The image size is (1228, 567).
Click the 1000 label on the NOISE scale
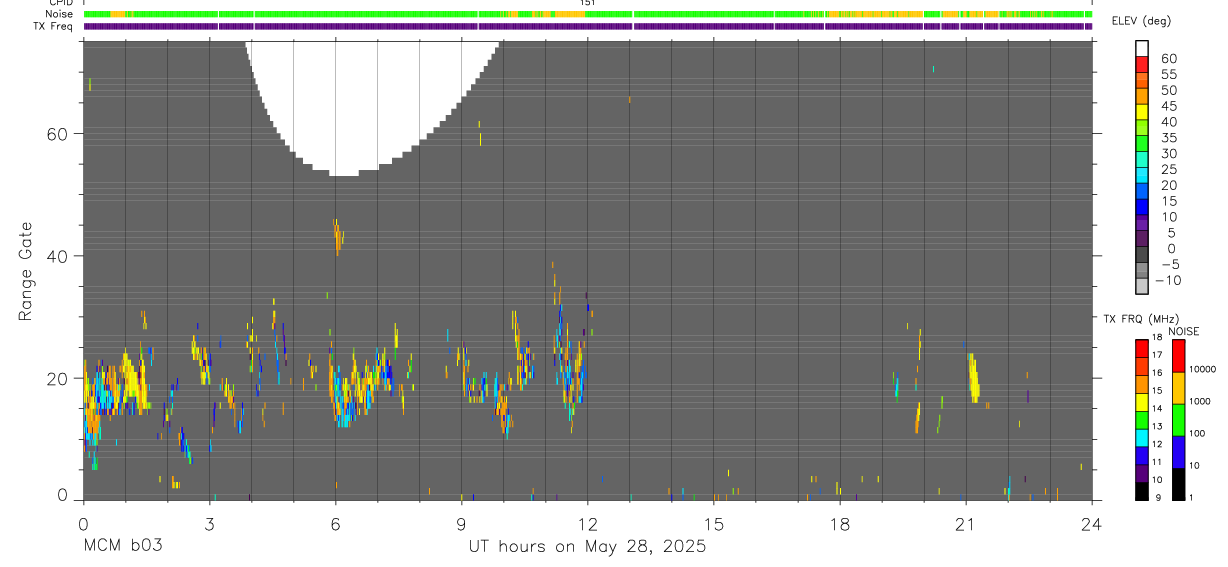pos(1199,402)
